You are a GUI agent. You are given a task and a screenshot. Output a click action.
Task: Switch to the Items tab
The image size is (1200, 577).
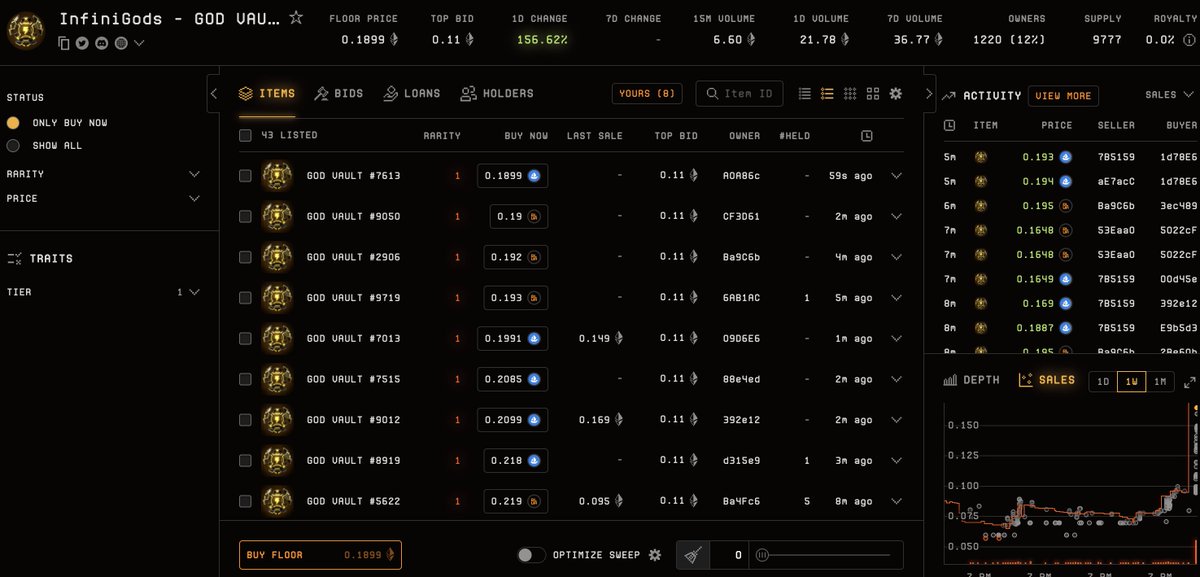coord(267,93)
